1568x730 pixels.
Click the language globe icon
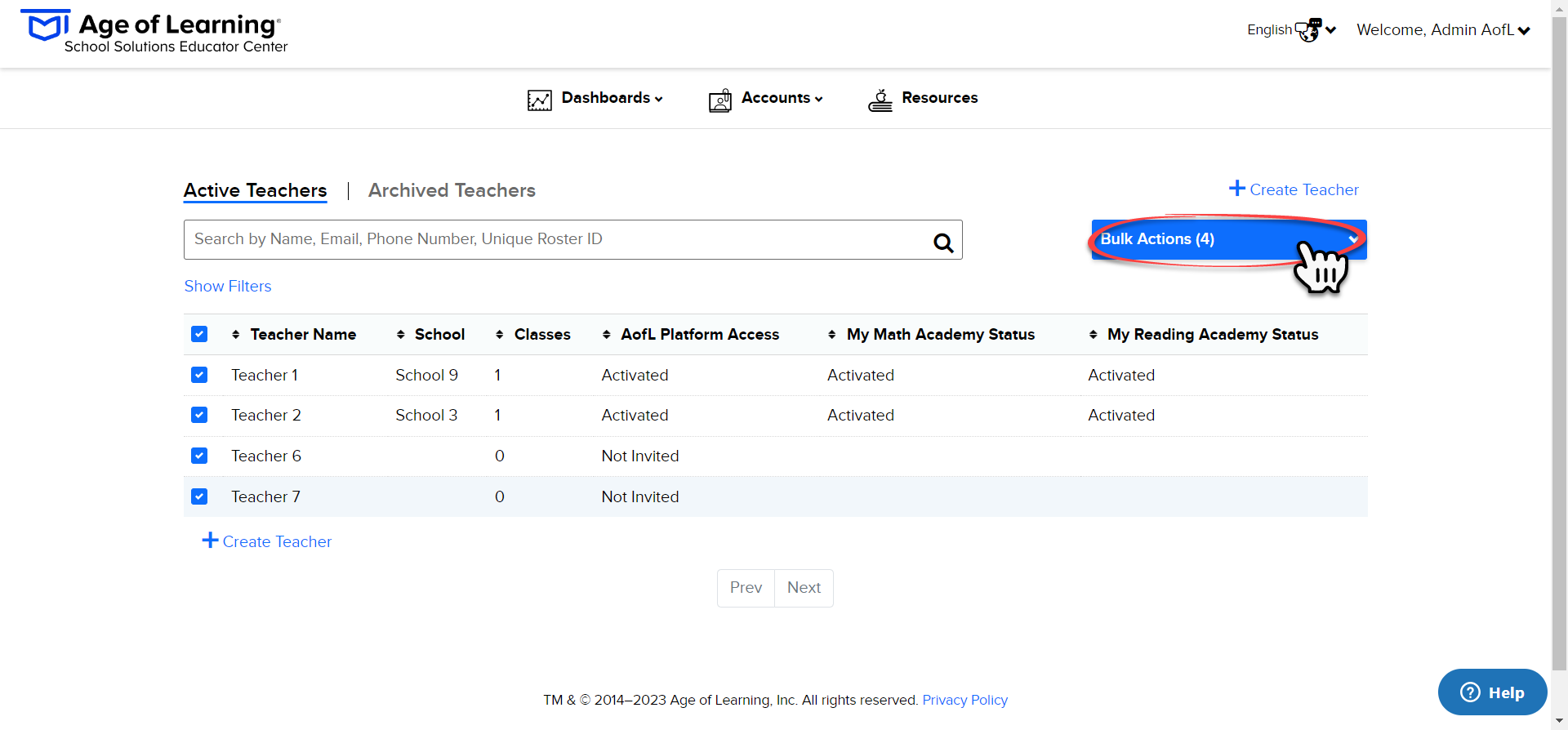click(x=1308, y=30)
